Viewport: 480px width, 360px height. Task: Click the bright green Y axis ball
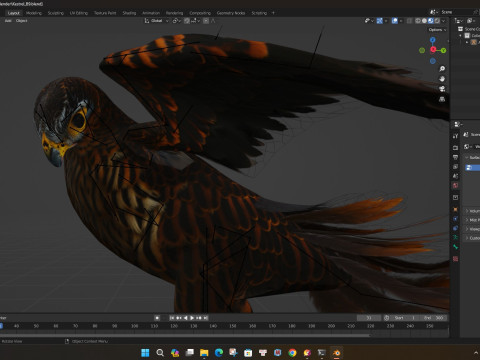(443, 50)
